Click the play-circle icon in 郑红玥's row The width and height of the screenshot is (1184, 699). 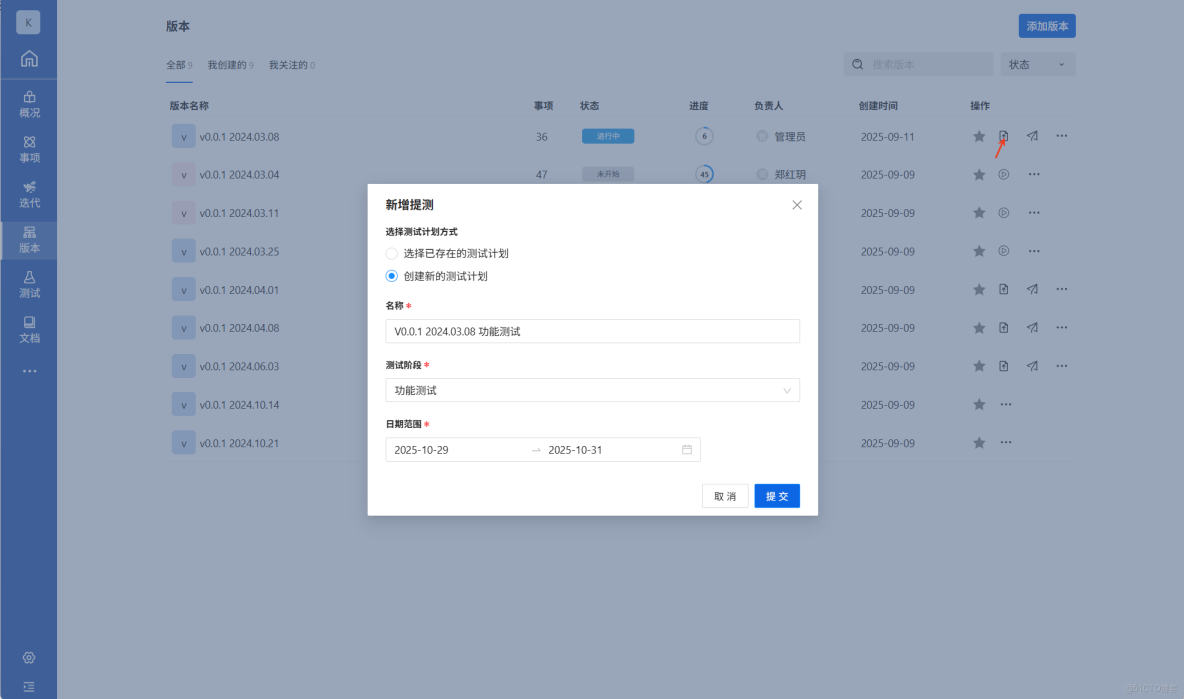1003,174
